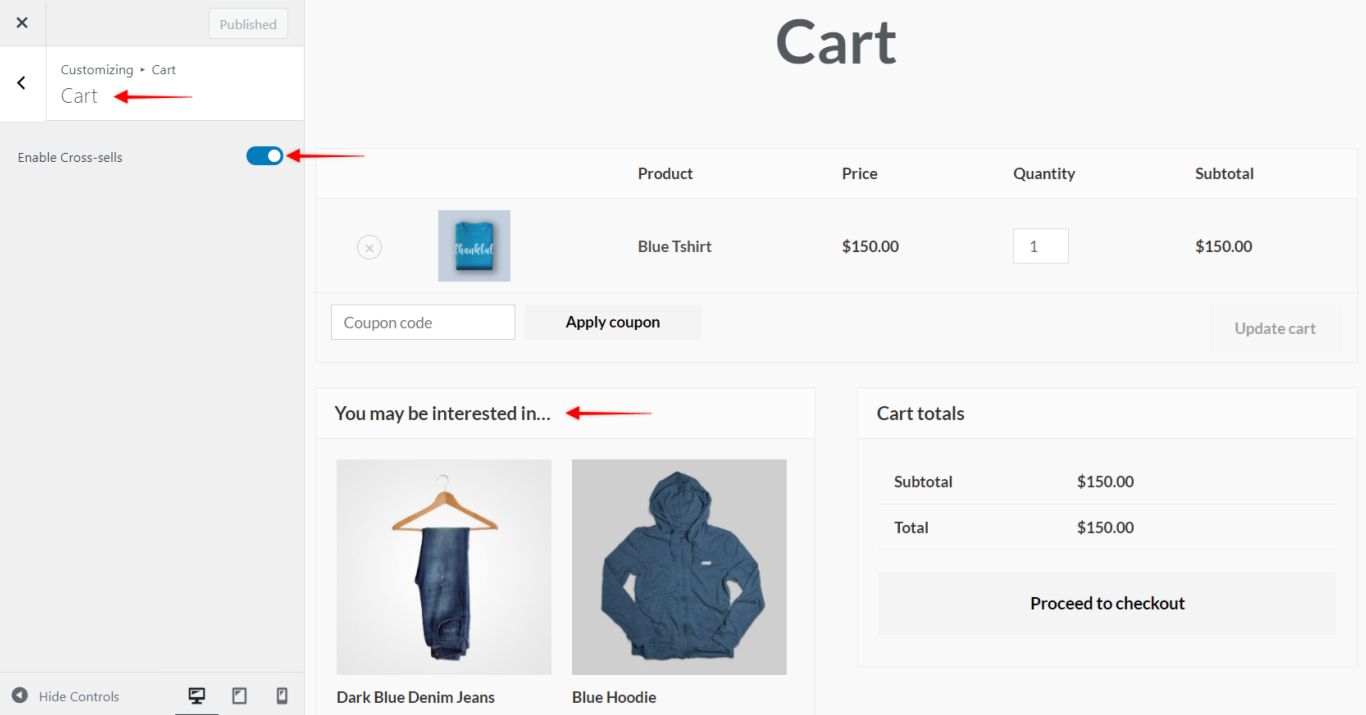Click the Blue Hoodie product image
Image resolution: width=1366 pixels, height=715 pixels.
679,567
